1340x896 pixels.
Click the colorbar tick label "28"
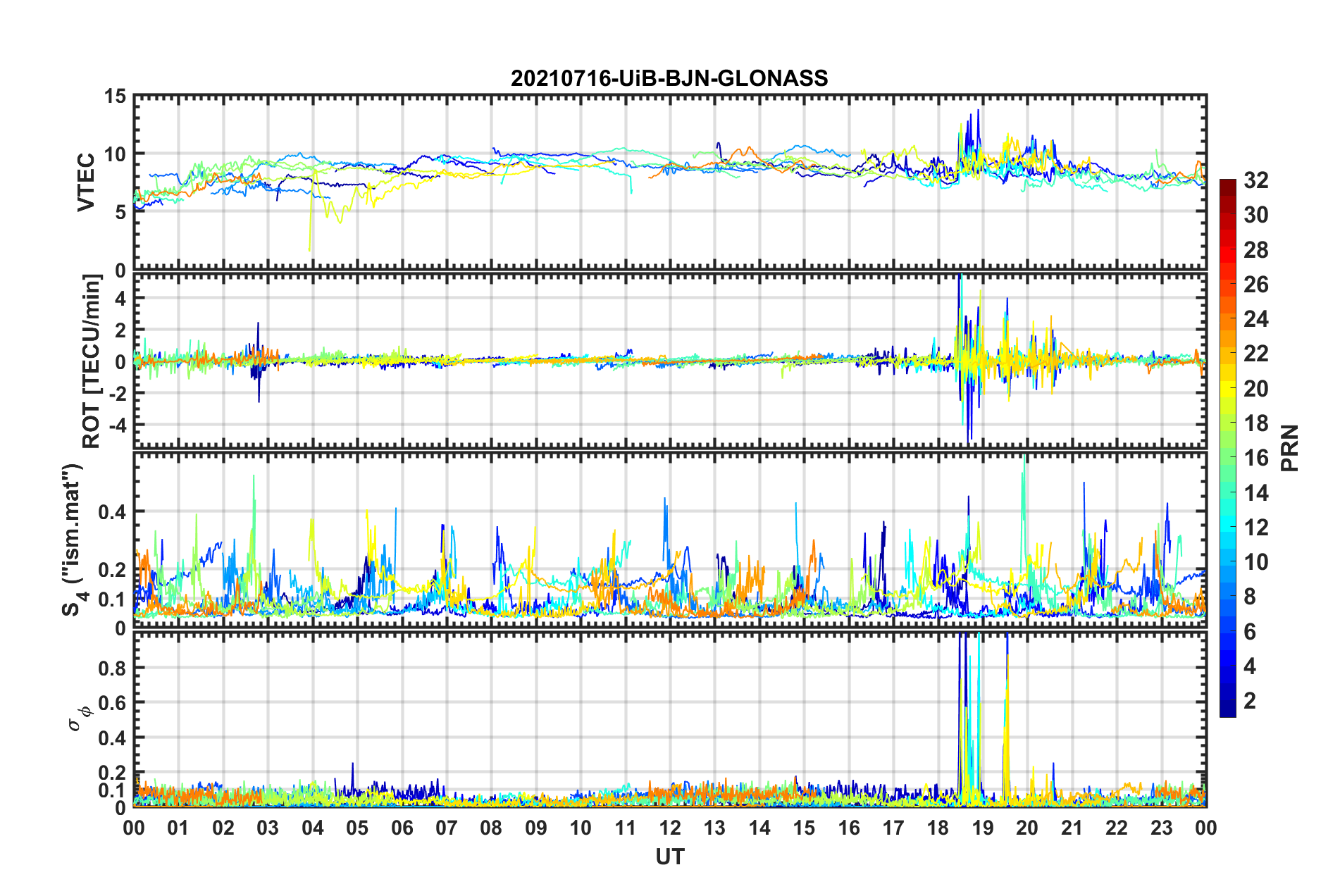pyautogui.click(x=1256, y=250)
